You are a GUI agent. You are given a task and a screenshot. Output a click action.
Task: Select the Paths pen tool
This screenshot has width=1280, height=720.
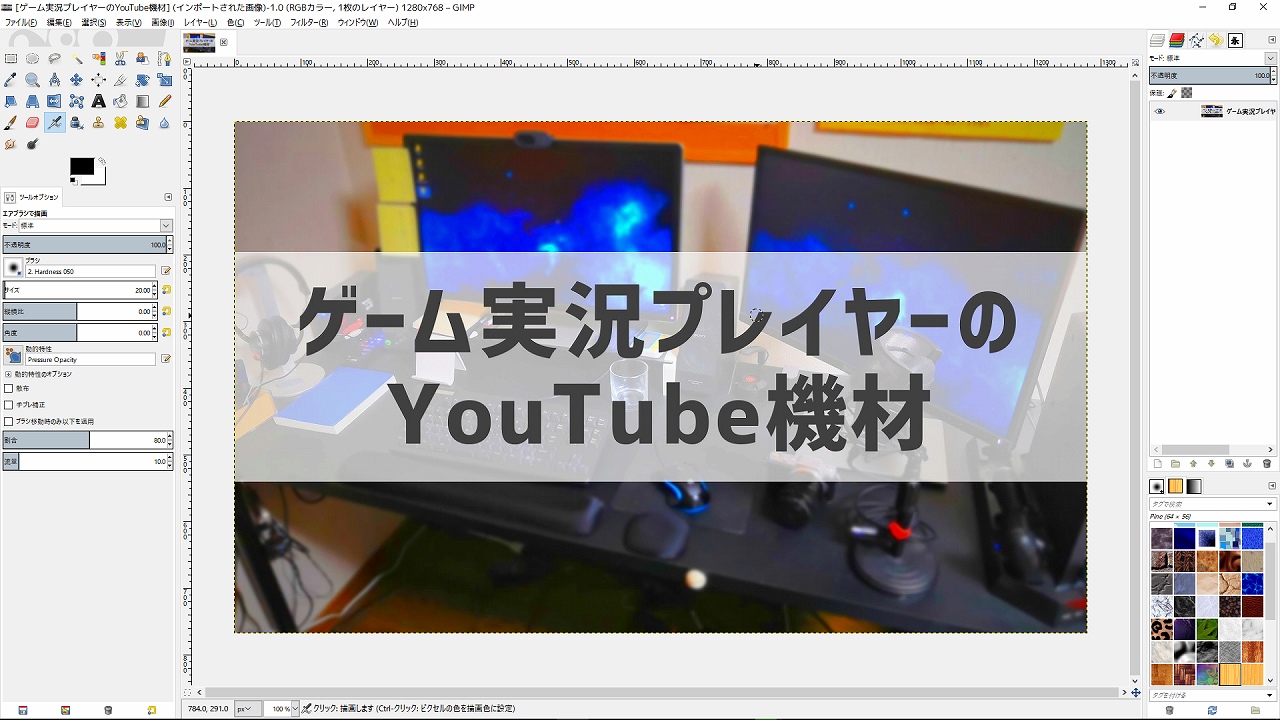click(165, 58)
